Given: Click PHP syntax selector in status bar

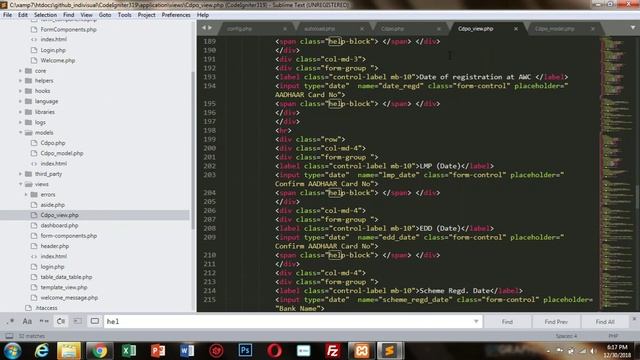Looking at the screenshot, I should [x=613, y=336].
